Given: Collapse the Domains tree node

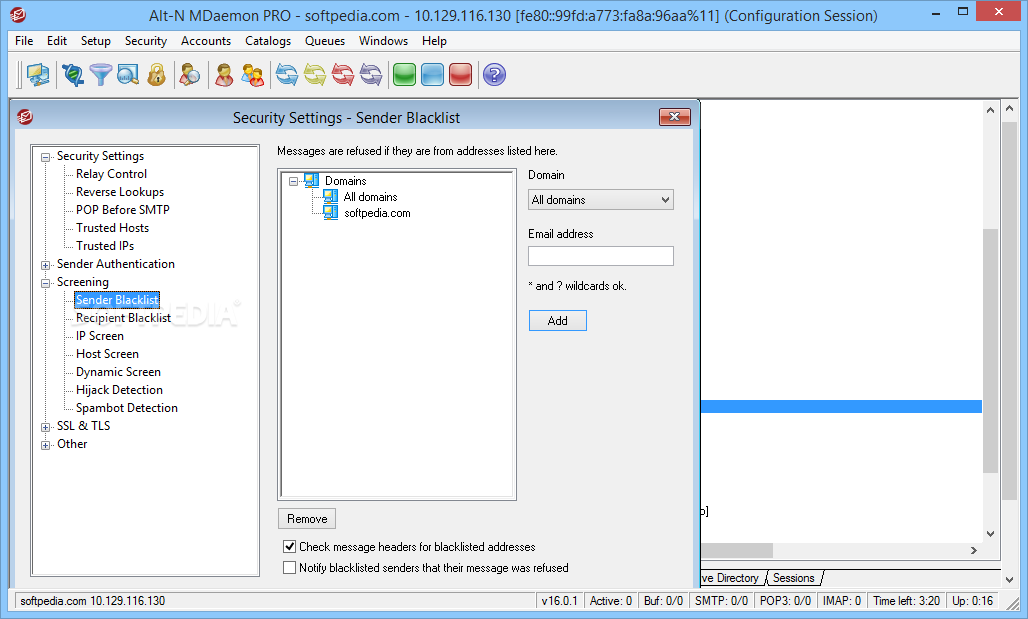Looking at the screenshot, I should point(294,182).
